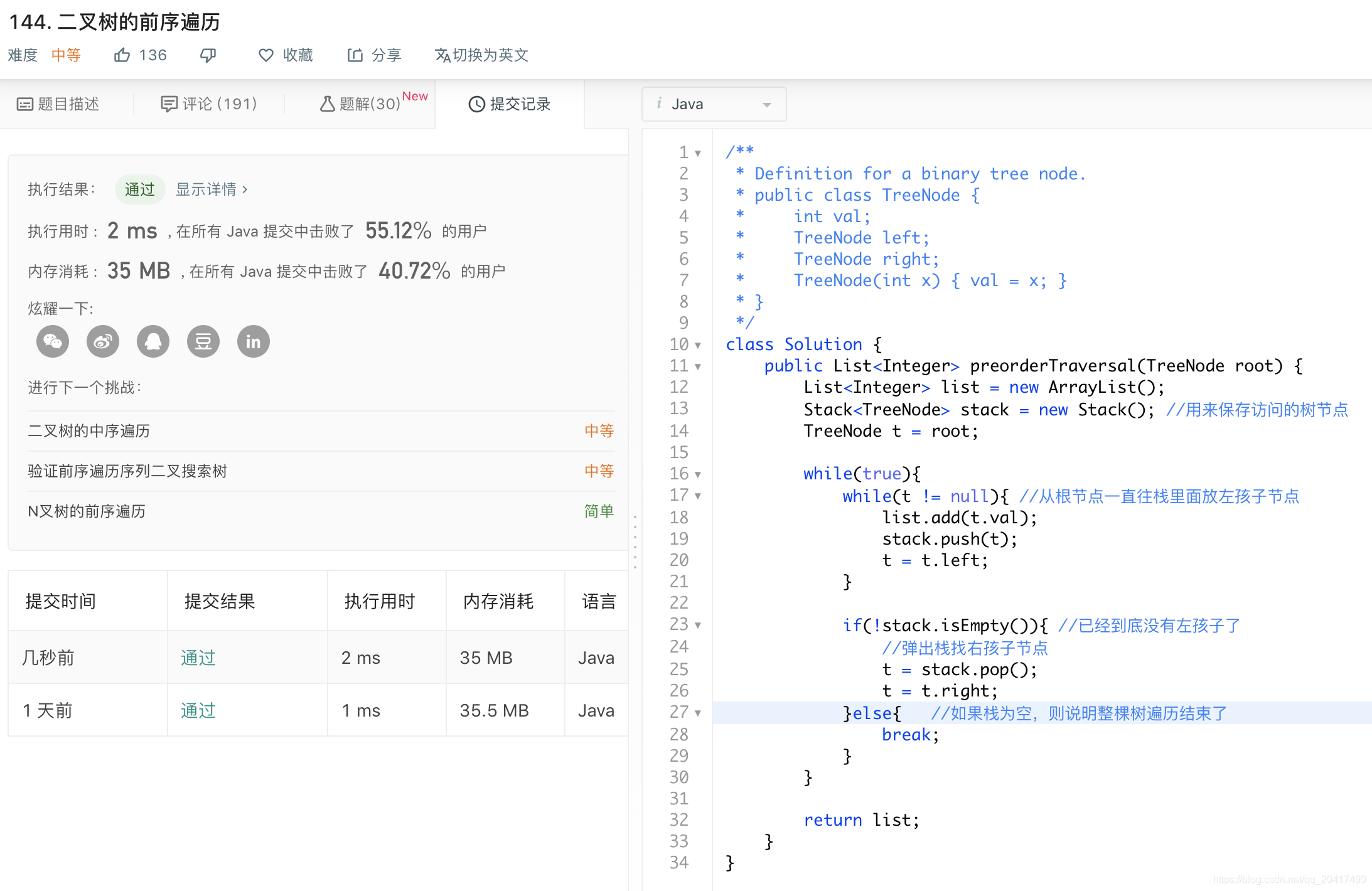
Task: Collapse the while(true) loop fold arrow
Action: (698, 474)
